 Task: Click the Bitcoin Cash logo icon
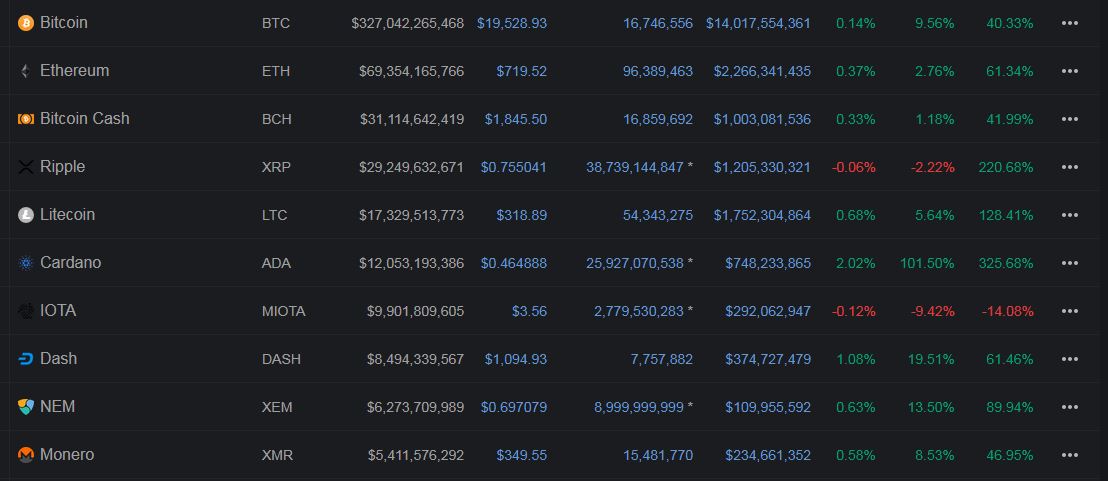[25, 119]
